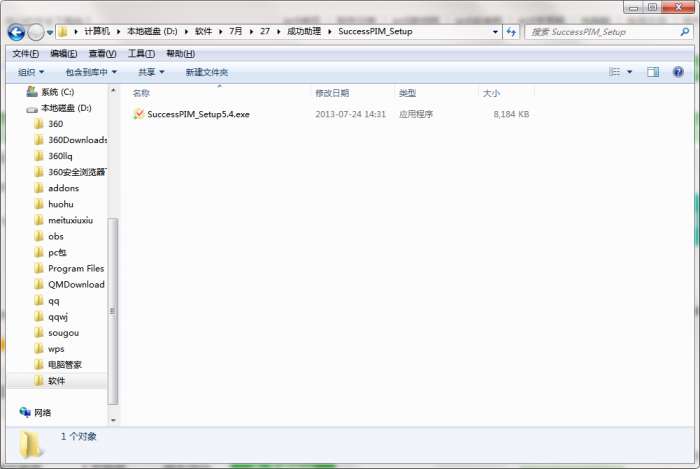Select 本地磁盘 (D:) in the navigation tree
The height and width of the screenshot is (469, 700).
pos(66,108)
